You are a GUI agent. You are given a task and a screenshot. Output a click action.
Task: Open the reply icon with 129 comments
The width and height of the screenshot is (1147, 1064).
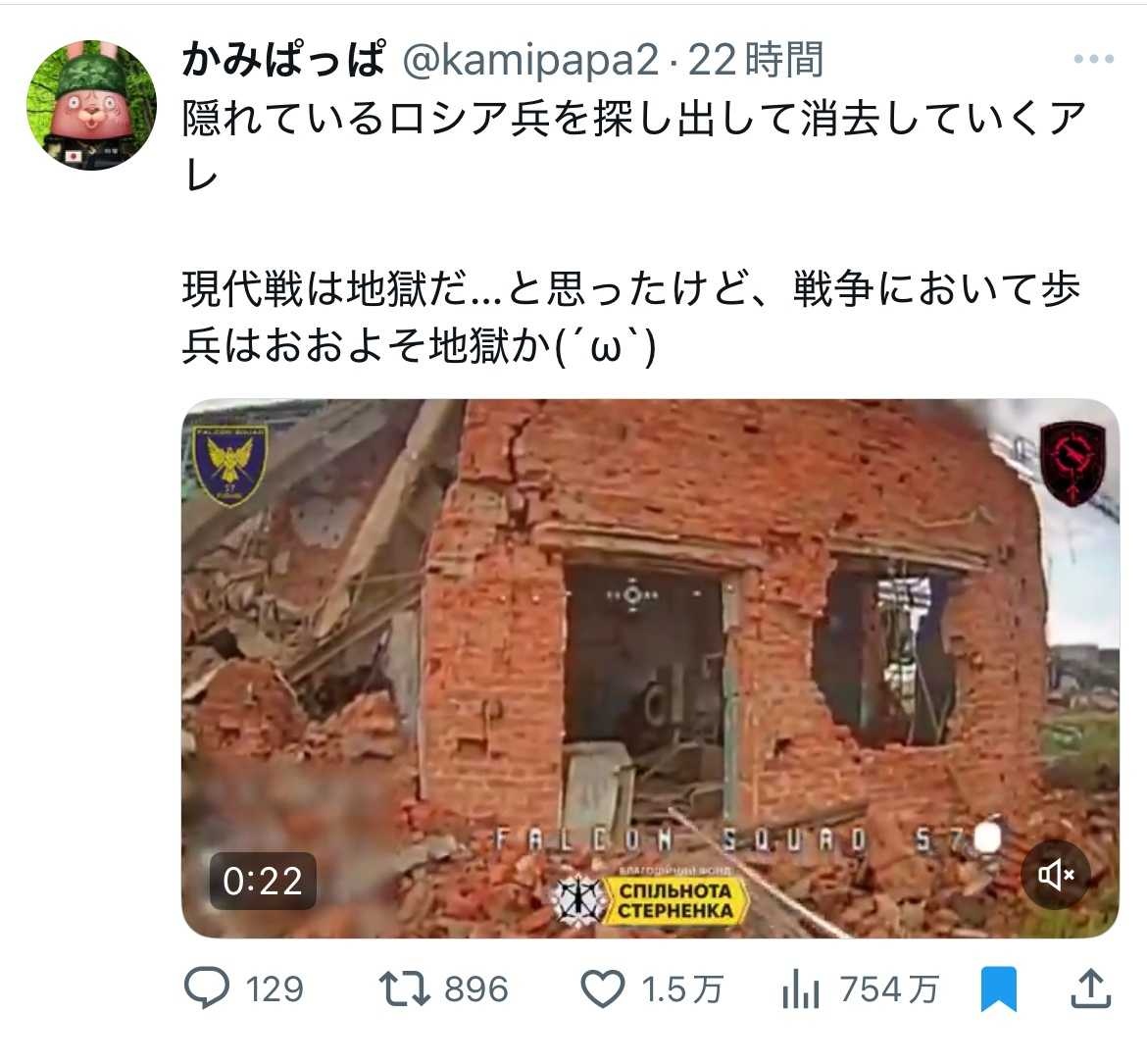click(x=206, y=988)
